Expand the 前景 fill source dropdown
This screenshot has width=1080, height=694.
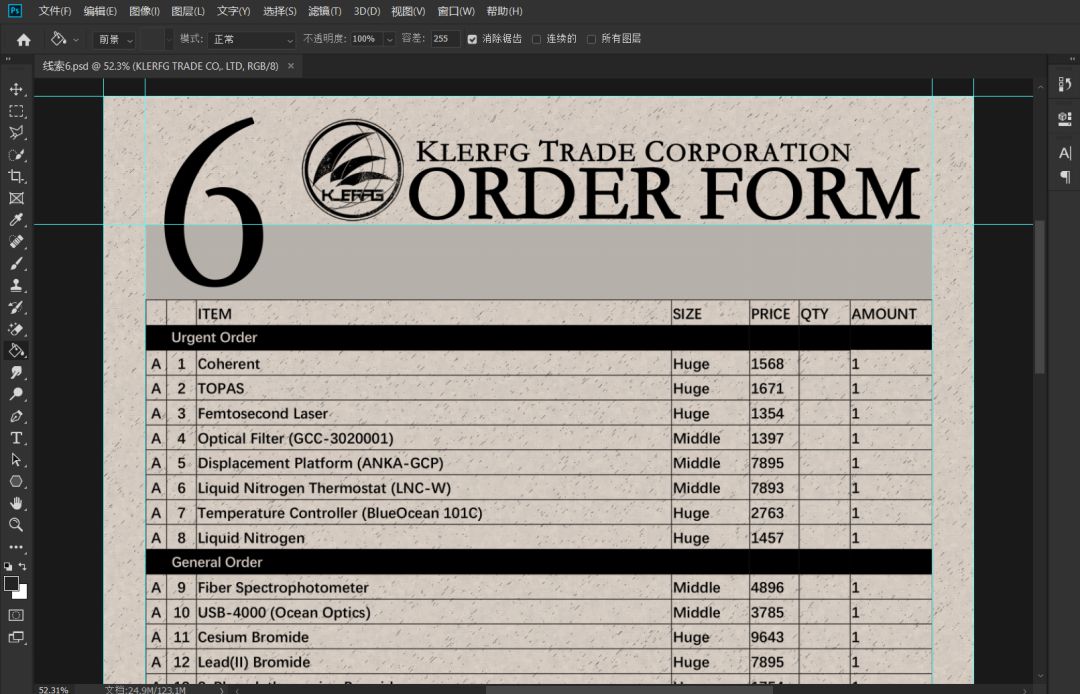tap(114, 39)
